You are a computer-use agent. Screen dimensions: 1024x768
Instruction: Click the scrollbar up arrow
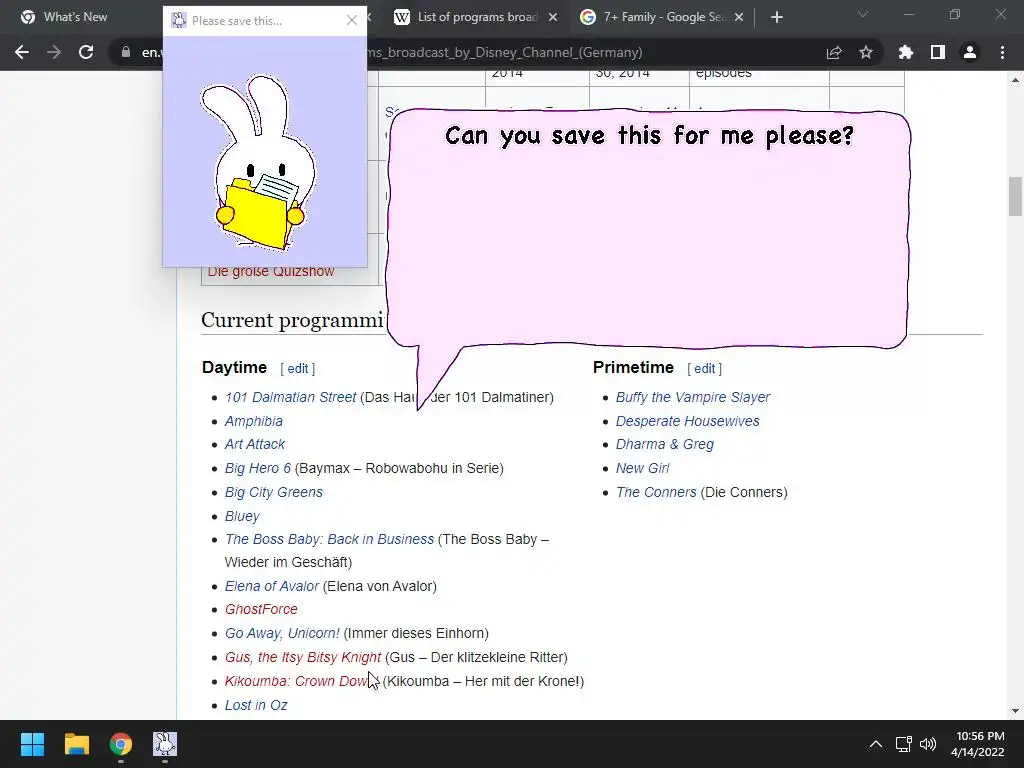pos(1015,80)
